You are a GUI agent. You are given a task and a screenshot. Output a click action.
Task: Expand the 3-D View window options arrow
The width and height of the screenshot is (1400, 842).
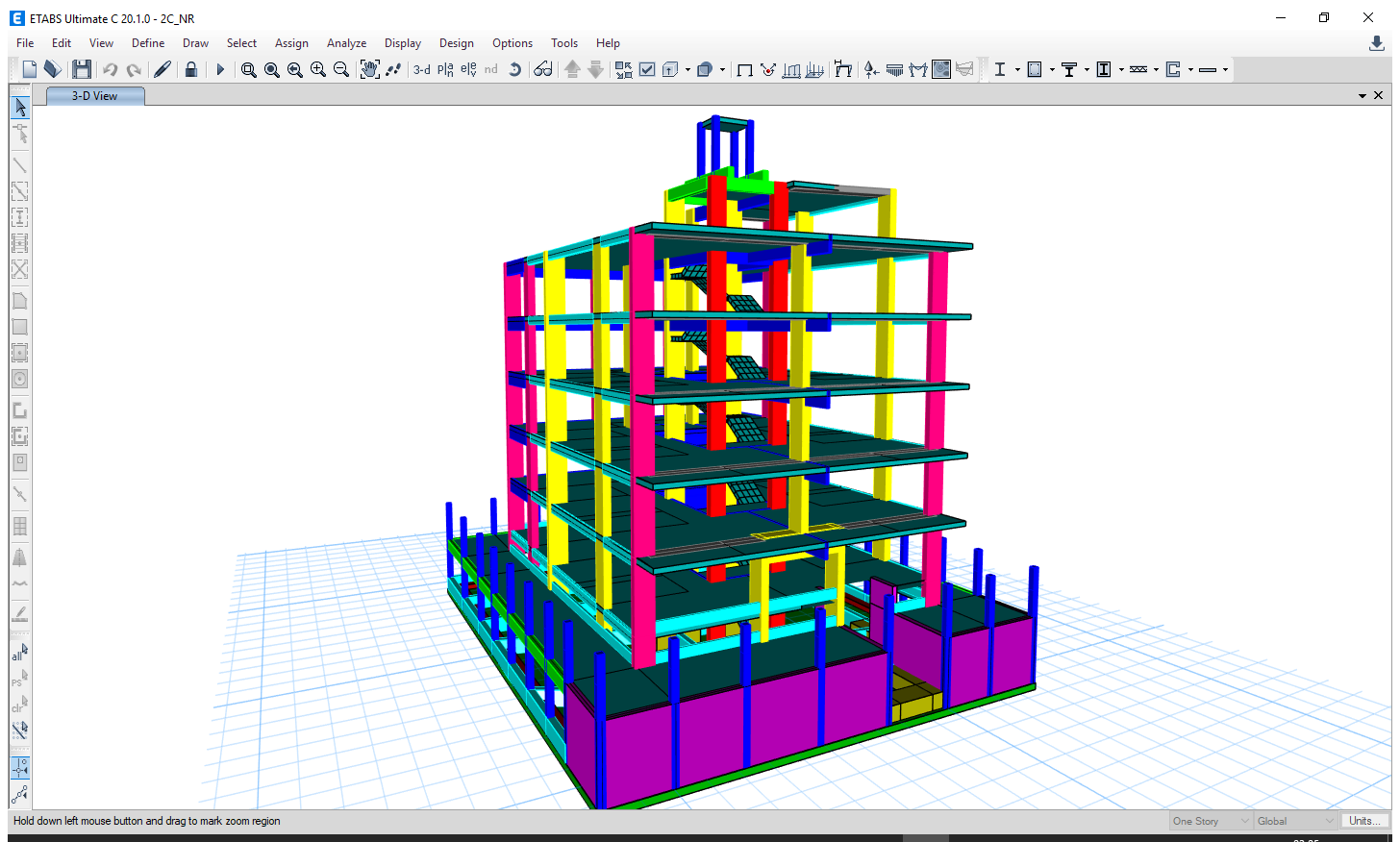click(1362, 96)
